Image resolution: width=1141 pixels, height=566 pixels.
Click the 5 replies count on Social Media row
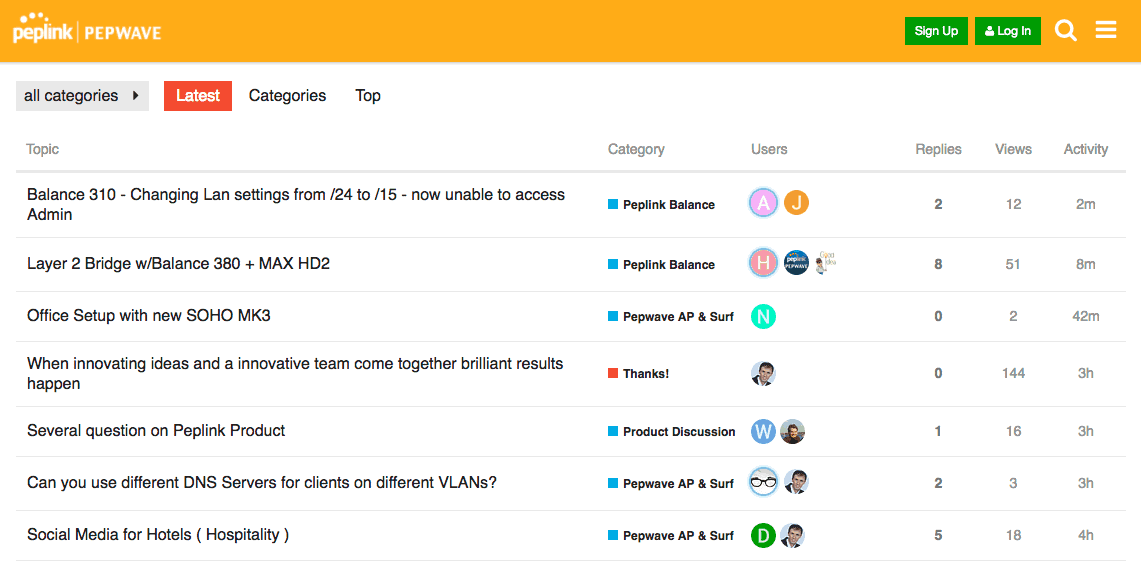(x=938, y=535)
